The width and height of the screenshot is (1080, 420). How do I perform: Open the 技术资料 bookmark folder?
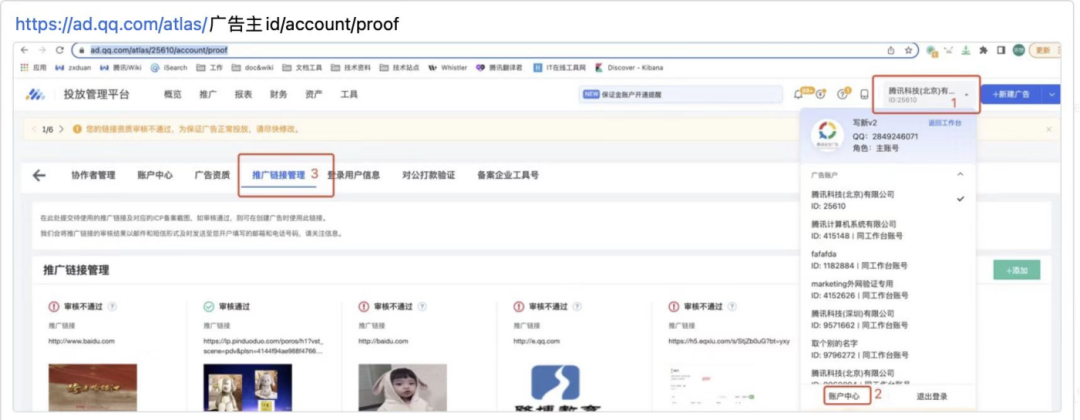coord(351,67)
